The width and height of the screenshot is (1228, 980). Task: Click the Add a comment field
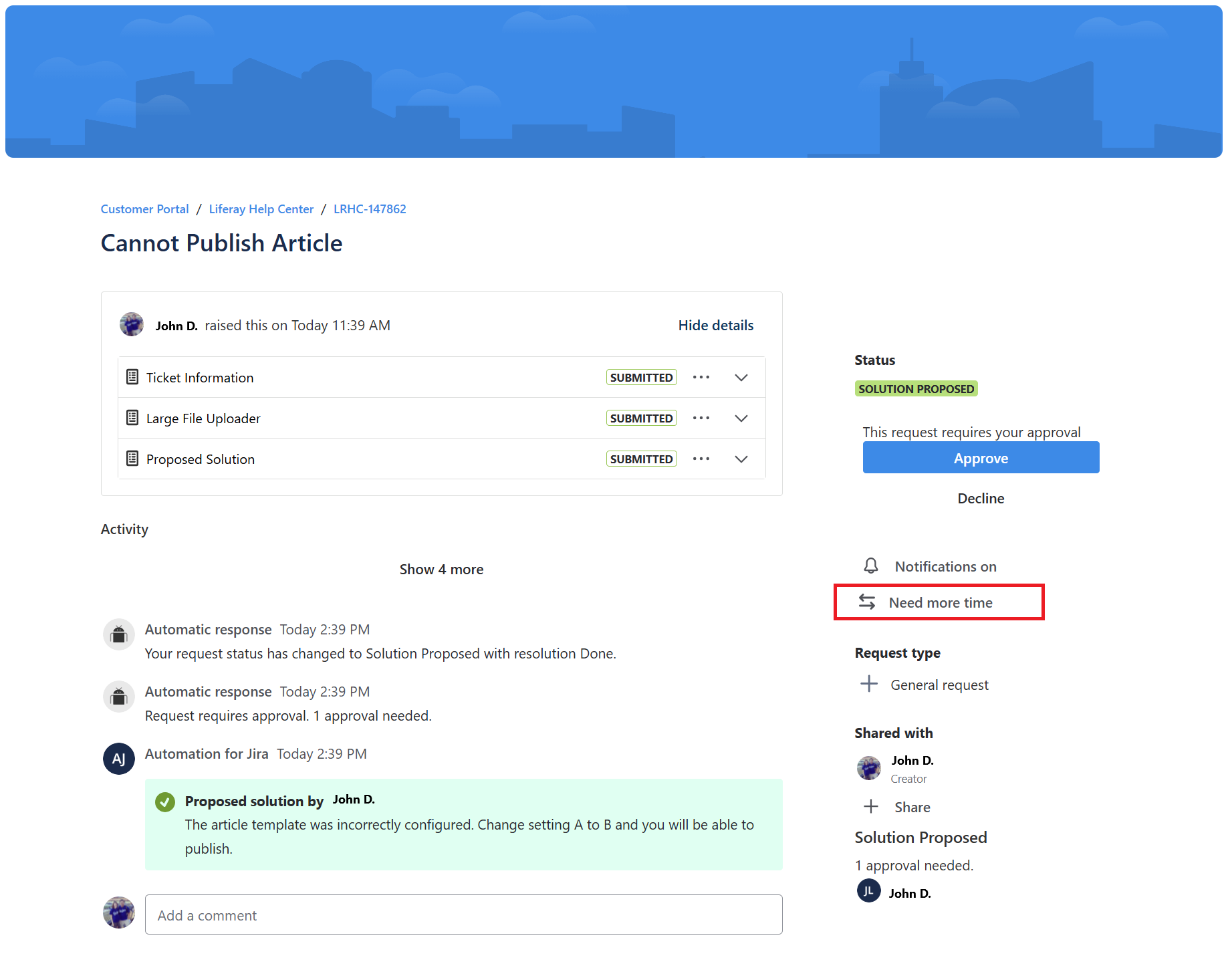coord(463,915)
